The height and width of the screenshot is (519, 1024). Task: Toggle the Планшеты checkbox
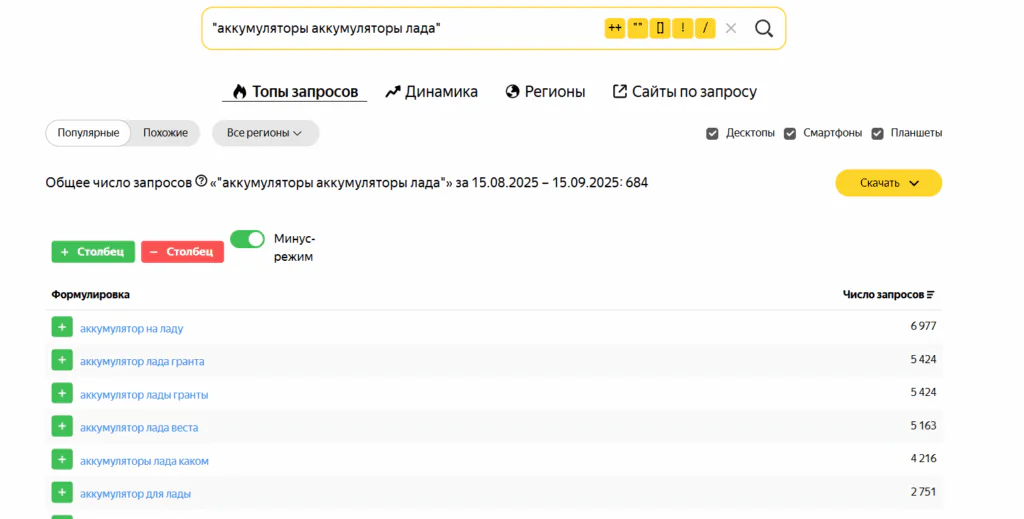click(877, 133)
